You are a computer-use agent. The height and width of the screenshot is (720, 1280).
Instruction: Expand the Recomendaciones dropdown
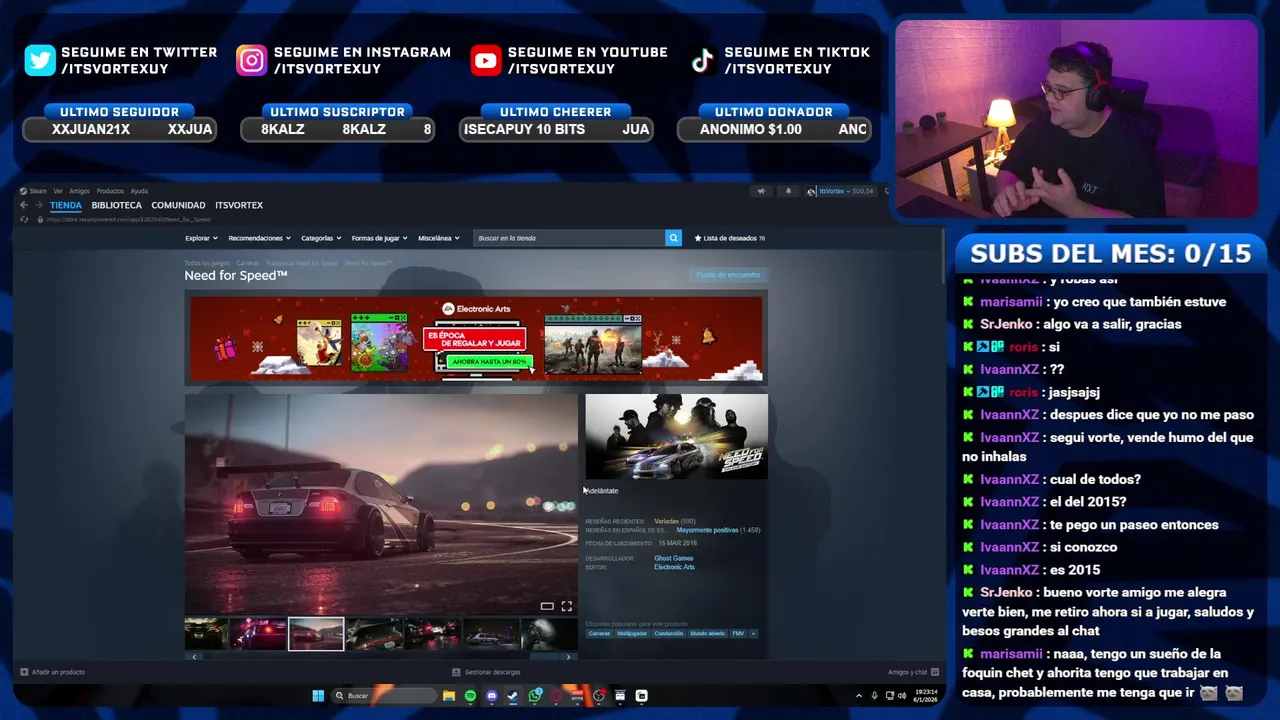(x=259, y=238)
